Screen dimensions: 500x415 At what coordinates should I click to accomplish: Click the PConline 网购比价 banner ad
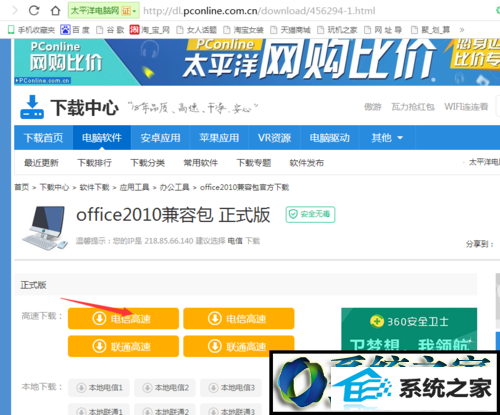click(257, 62)
